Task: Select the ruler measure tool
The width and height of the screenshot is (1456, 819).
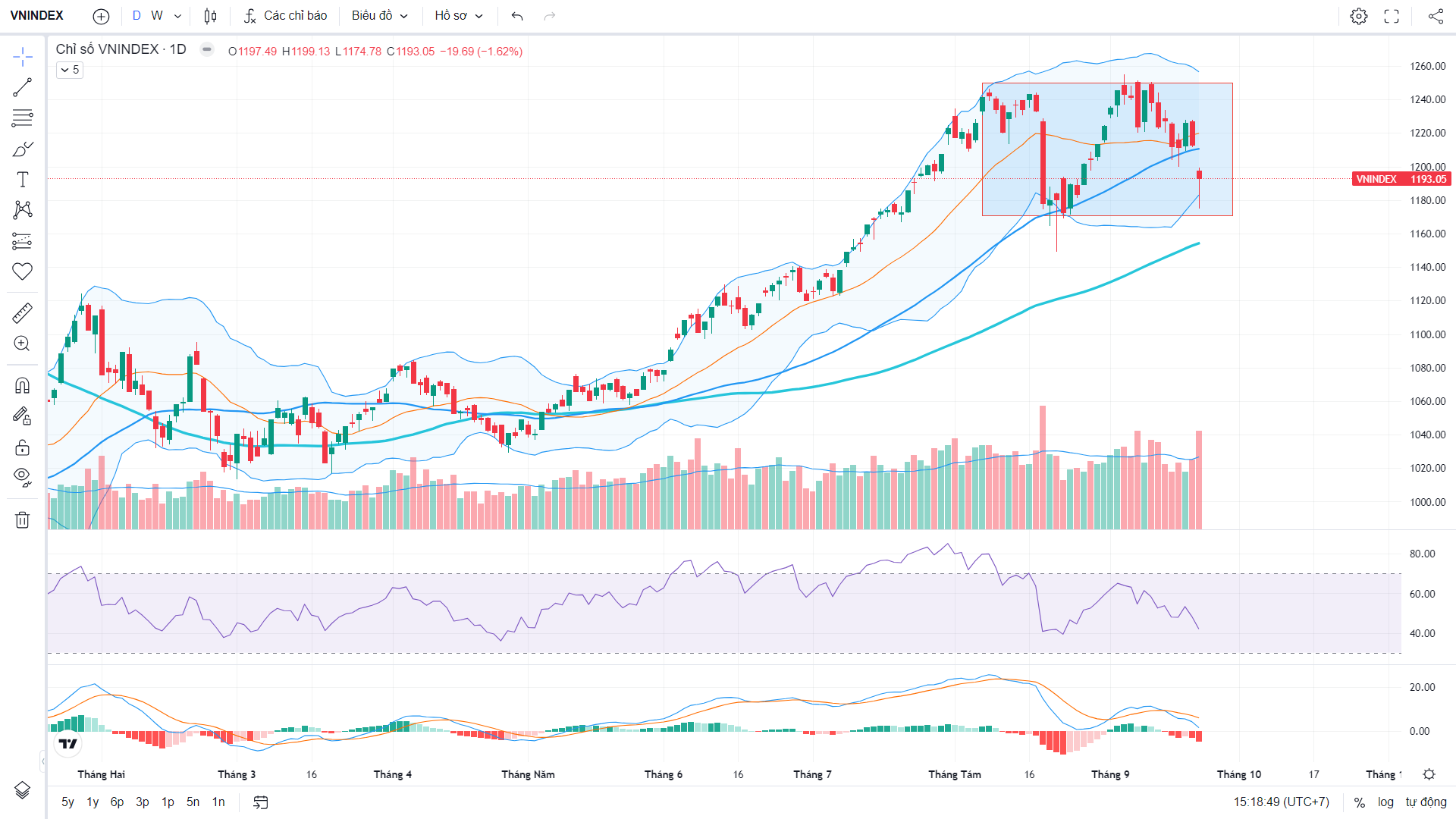Action: [x=23, y=312]
